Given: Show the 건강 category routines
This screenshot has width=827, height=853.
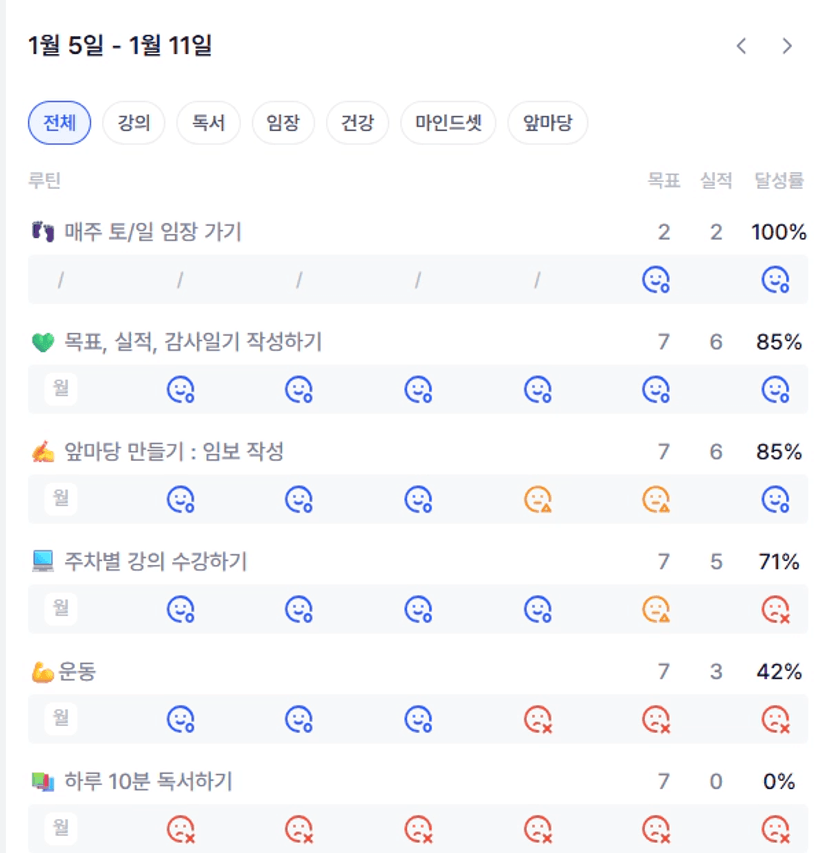Looking at the screenshot, I should [357, 124].
